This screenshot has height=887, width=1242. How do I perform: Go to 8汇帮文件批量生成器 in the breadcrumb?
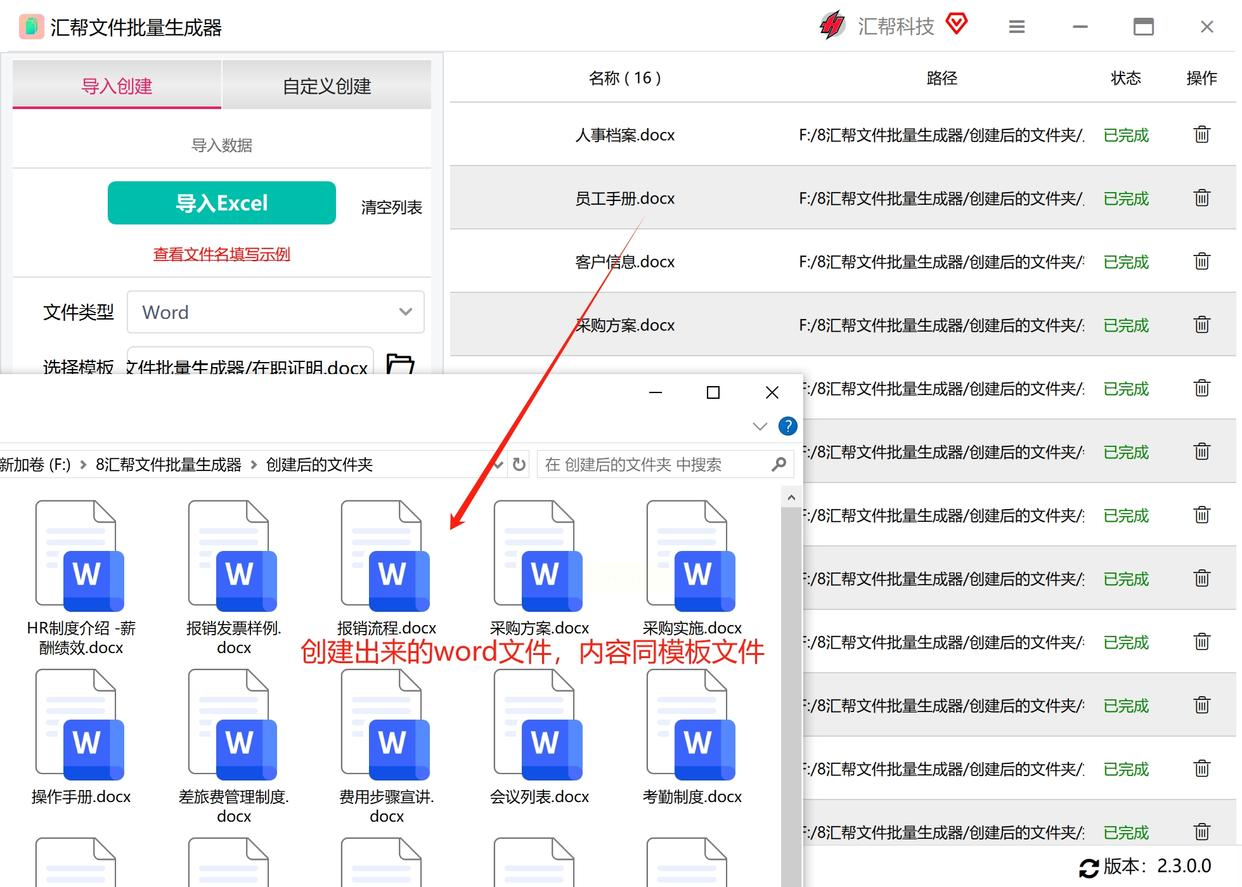pyautogui.click(x=169, y=464)
